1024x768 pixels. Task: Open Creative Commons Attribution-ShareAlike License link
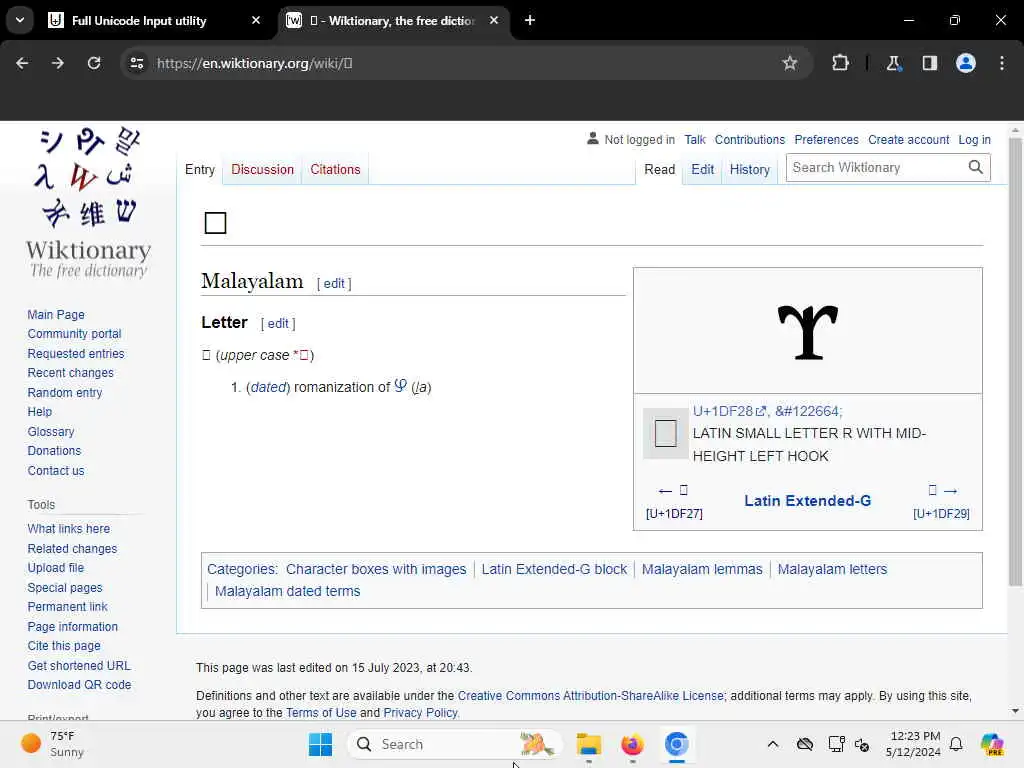590,696
